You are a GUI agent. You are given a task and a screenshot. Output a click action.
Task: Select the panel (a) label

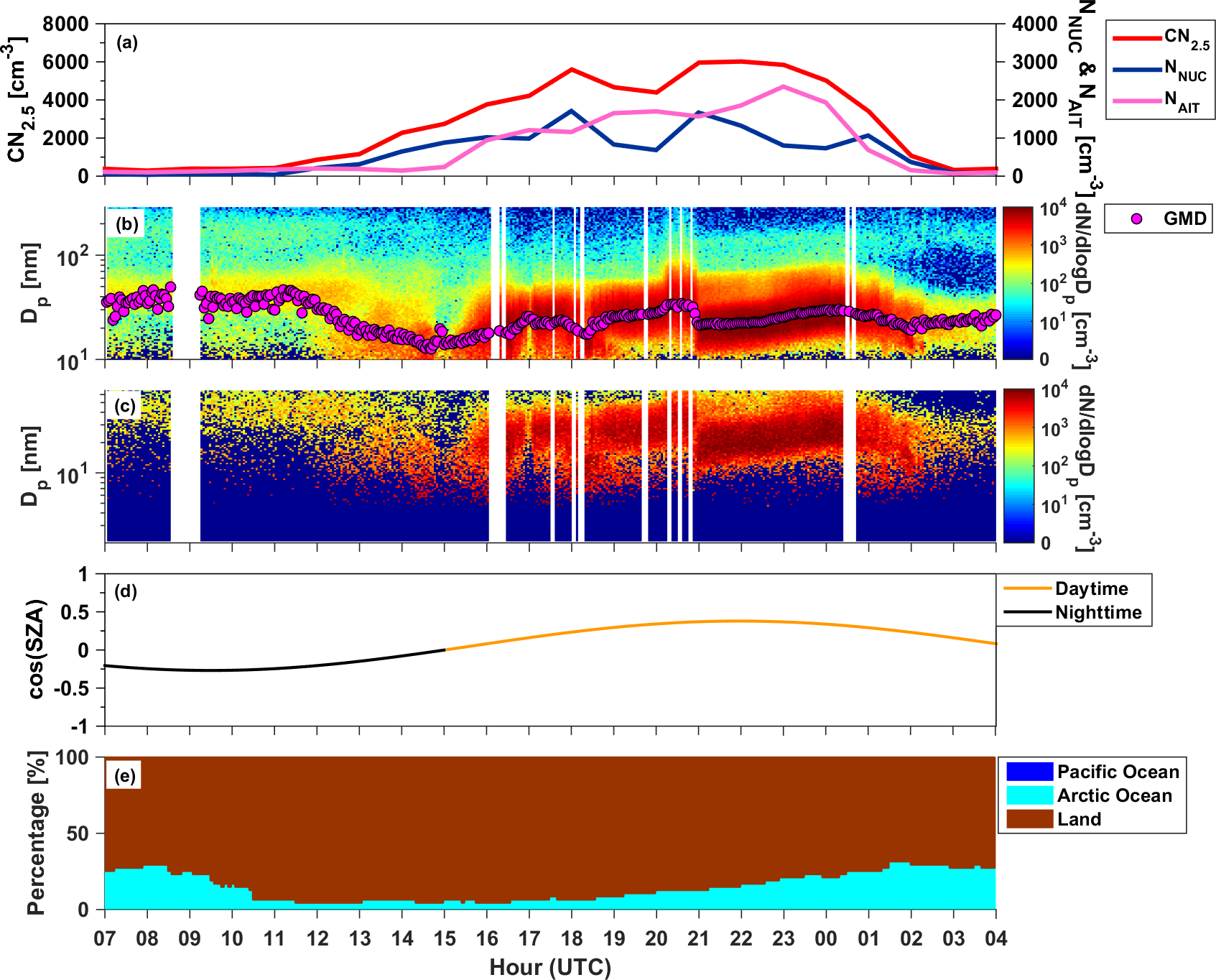pos(127,43)
